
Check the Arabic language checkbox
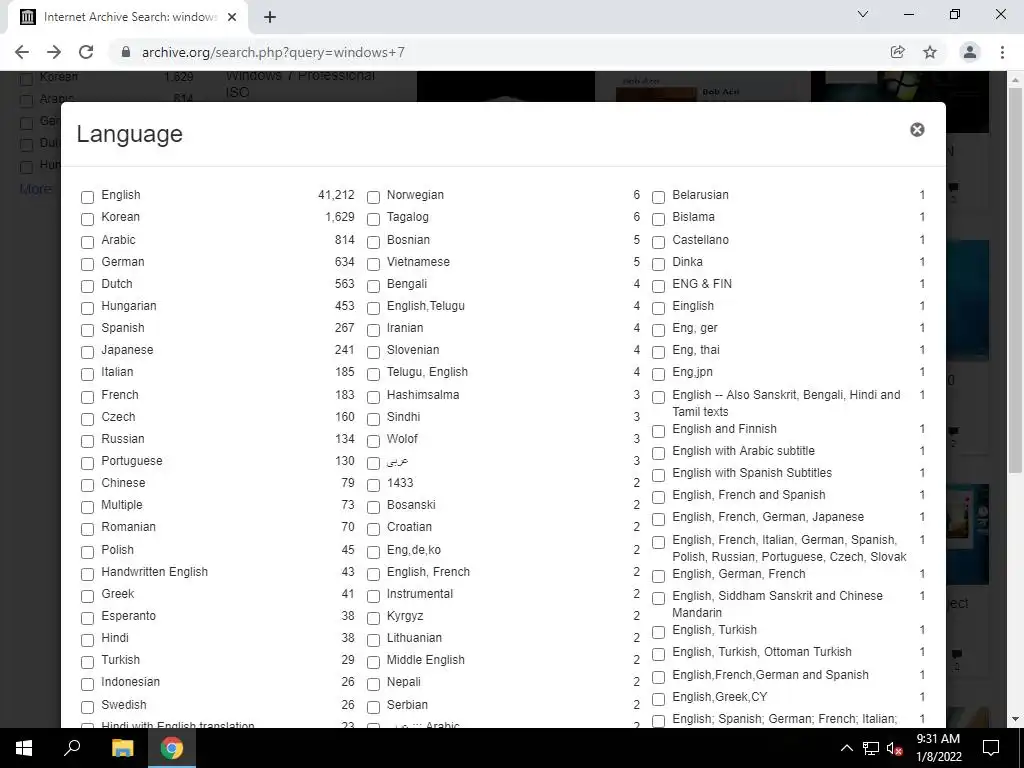pyautogui.click(x=88, y=242)
